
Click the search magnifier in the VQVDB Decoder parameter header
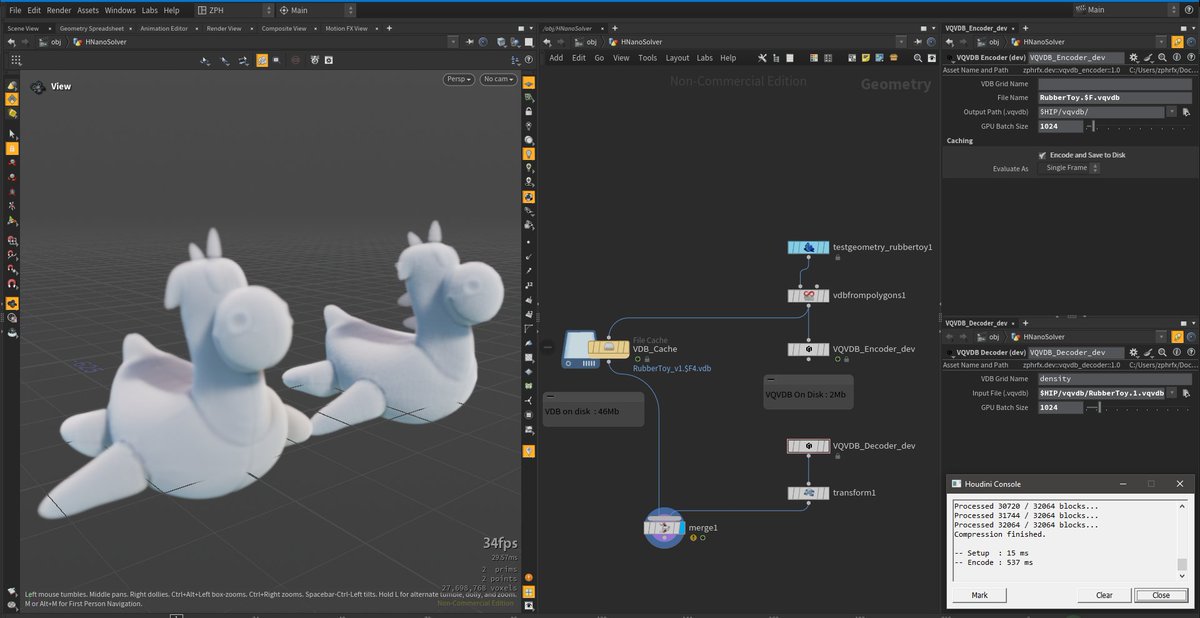pos(1162,352)
